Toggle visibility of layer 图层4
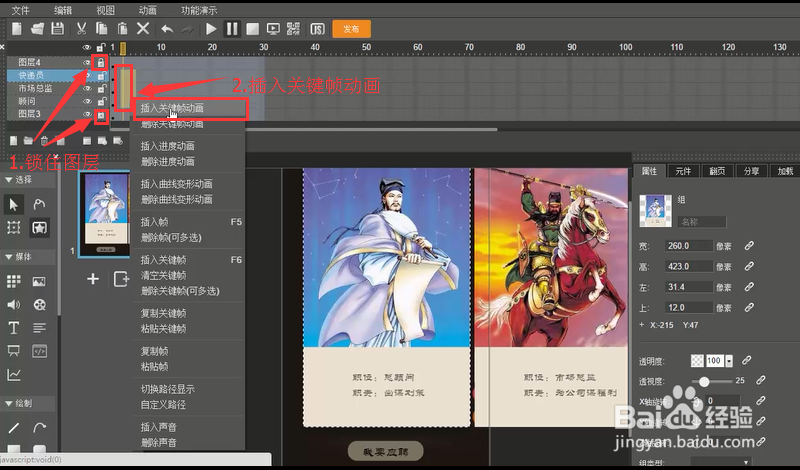800x470 pixels. 87,62
